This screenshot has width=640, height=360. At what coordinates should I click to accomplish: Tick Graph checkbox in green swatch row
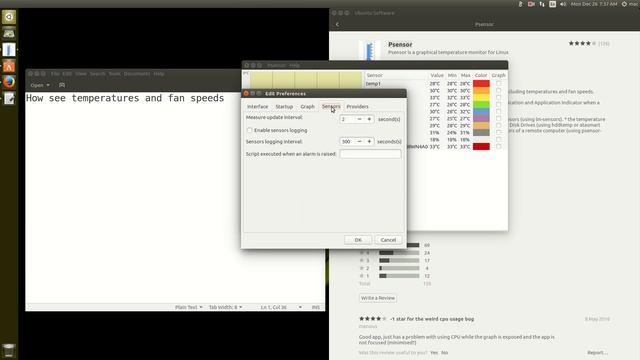point(498,104)
